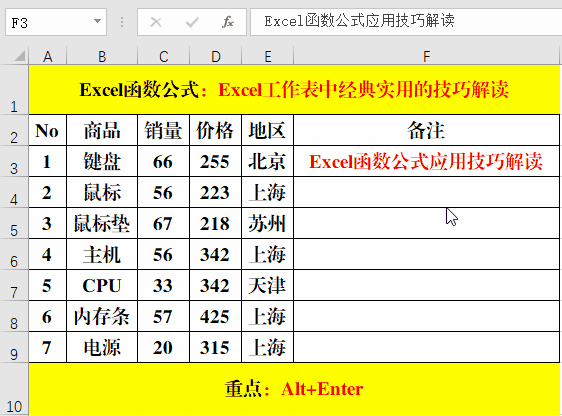
Task: Select the 苏州 cell
Action: click(267, 223)
